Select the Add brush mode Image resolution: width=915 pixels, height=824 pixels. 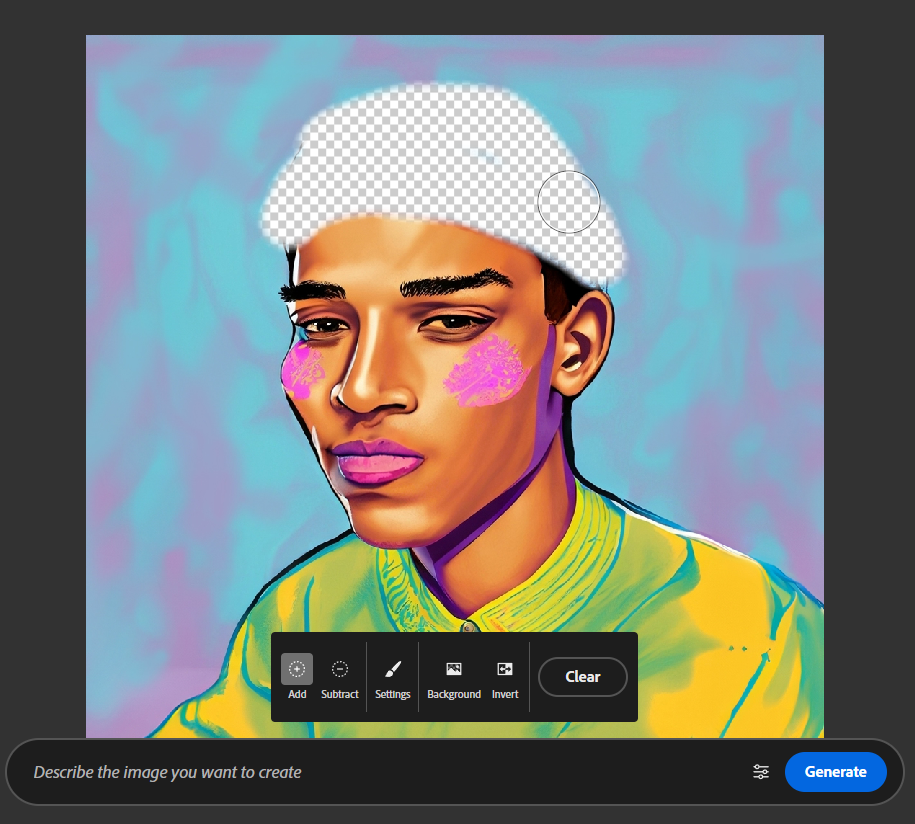[x=296, y=676]
